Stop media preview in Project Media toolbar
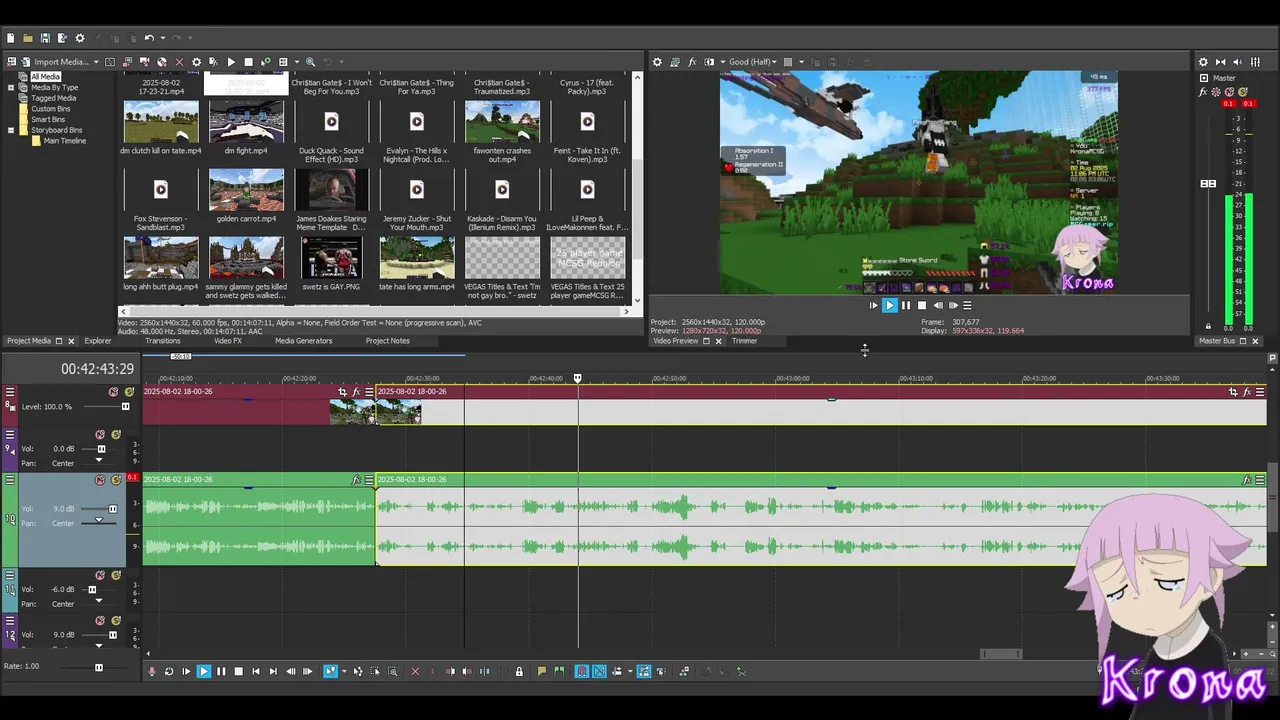The width and height of the screenshot is (1280, 720). (248, 62)
